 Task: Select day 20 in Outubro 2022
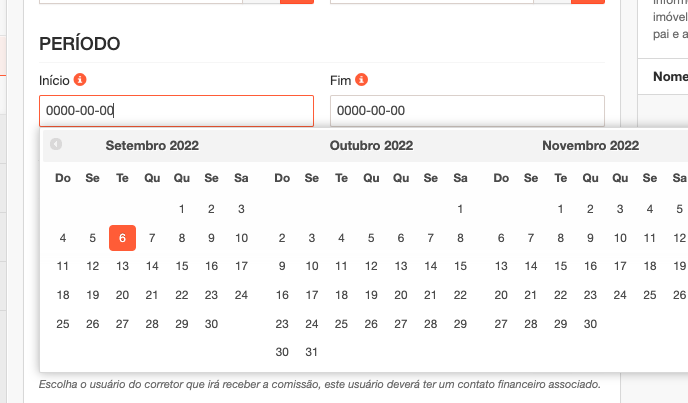click(x=401, y=295)
